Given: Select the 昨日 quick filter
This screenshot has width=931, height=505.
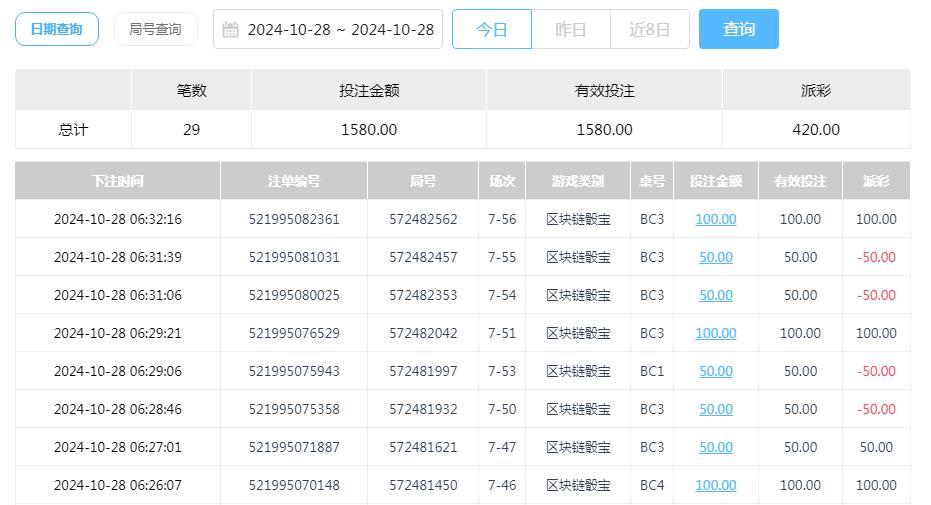Looking at the screenshot, I should (x=570, y=30).
